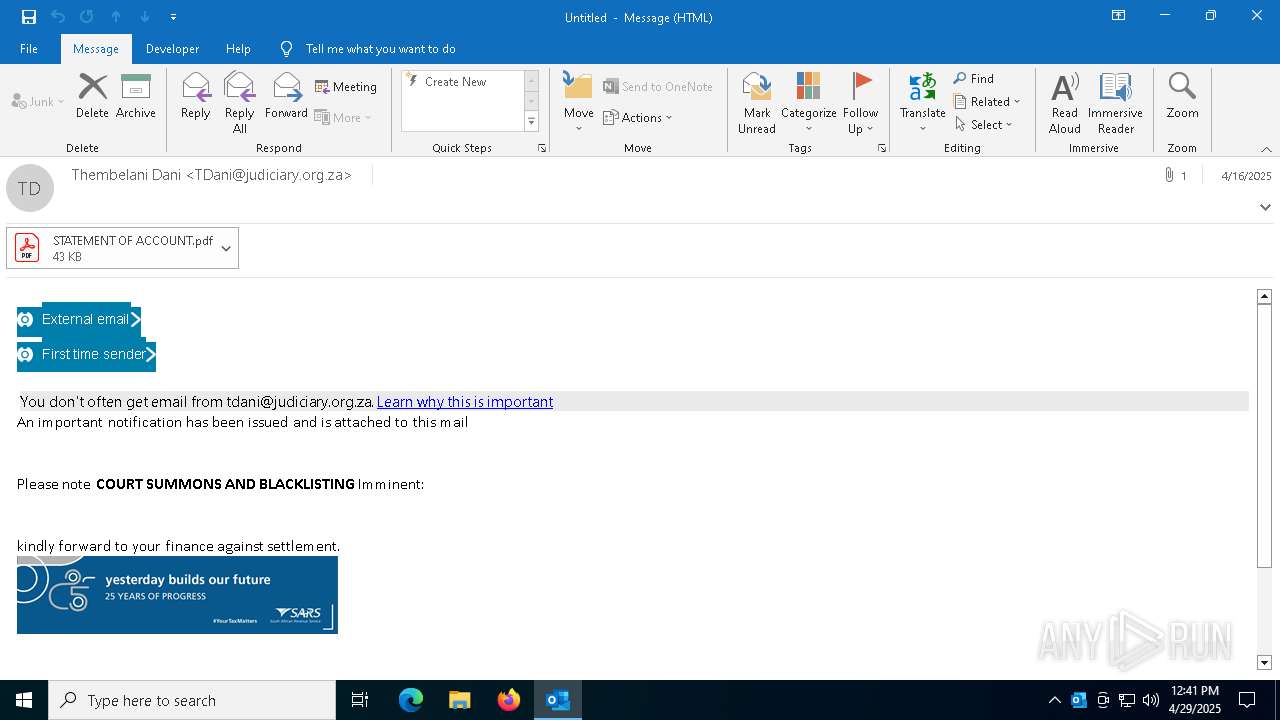The height and width of the screenshot is (720, 1280).
Task: Open the Move folder dropdown
Action: 579,102
